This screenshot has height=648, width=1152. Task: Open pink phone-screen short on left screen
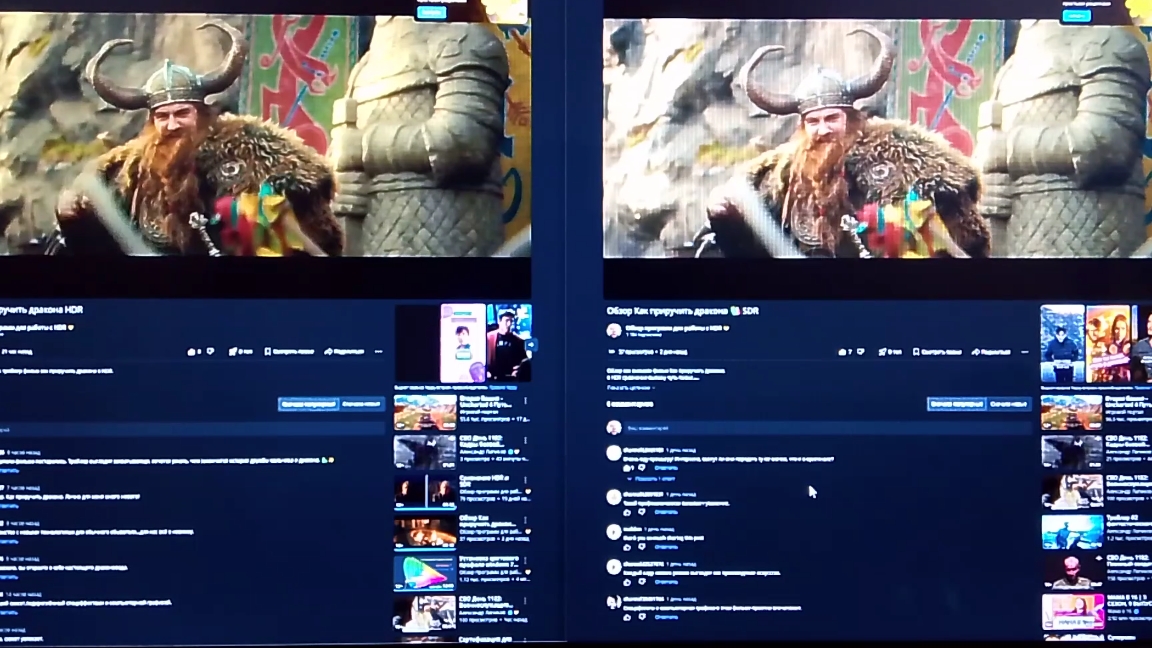(x=463, y=343)
